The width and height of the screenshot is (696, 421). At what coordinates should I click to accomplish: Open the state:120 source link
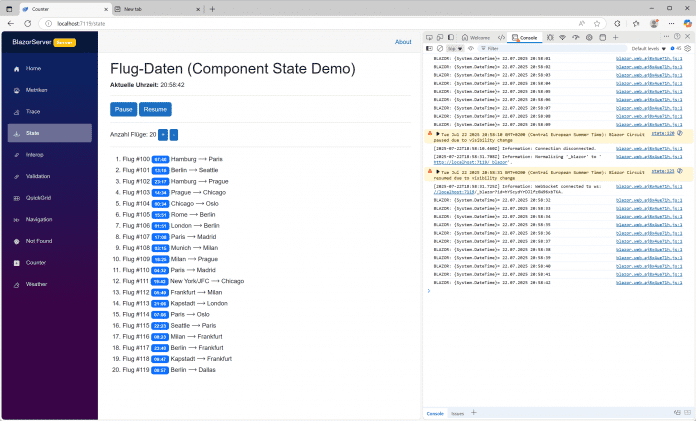tap(662, 133)
